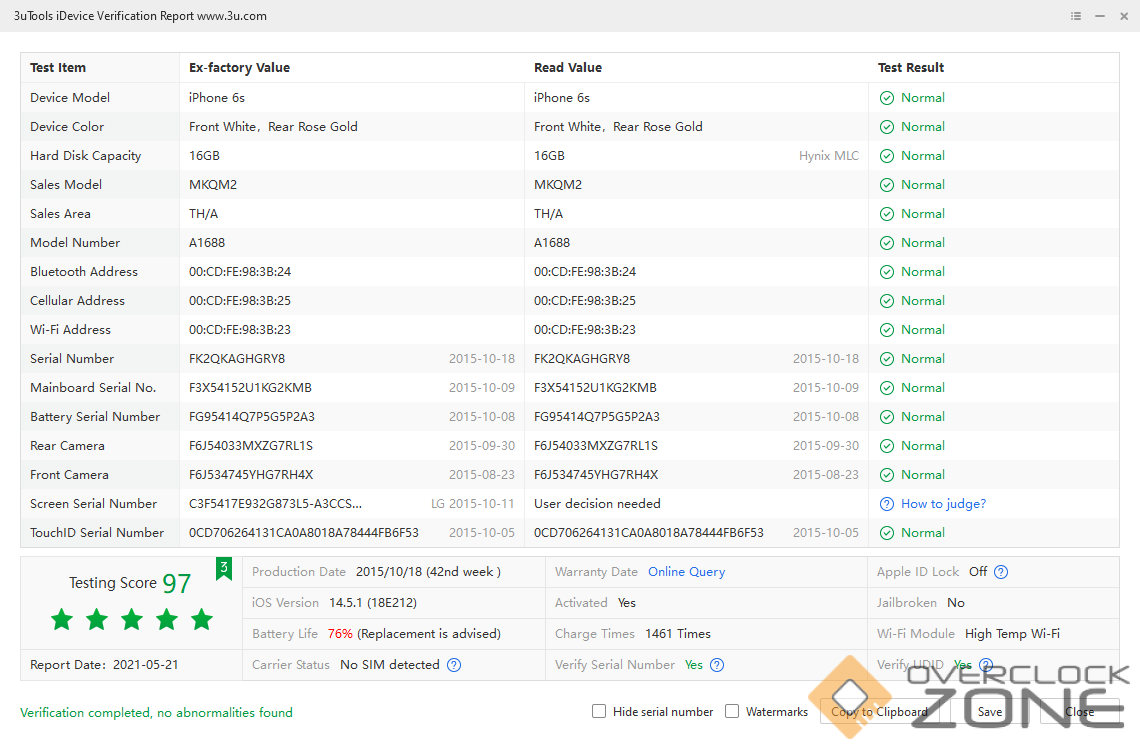Click help icon next to Verify UDID
1140x749 pixels.
pyautogui.click(x=986, y=665)
